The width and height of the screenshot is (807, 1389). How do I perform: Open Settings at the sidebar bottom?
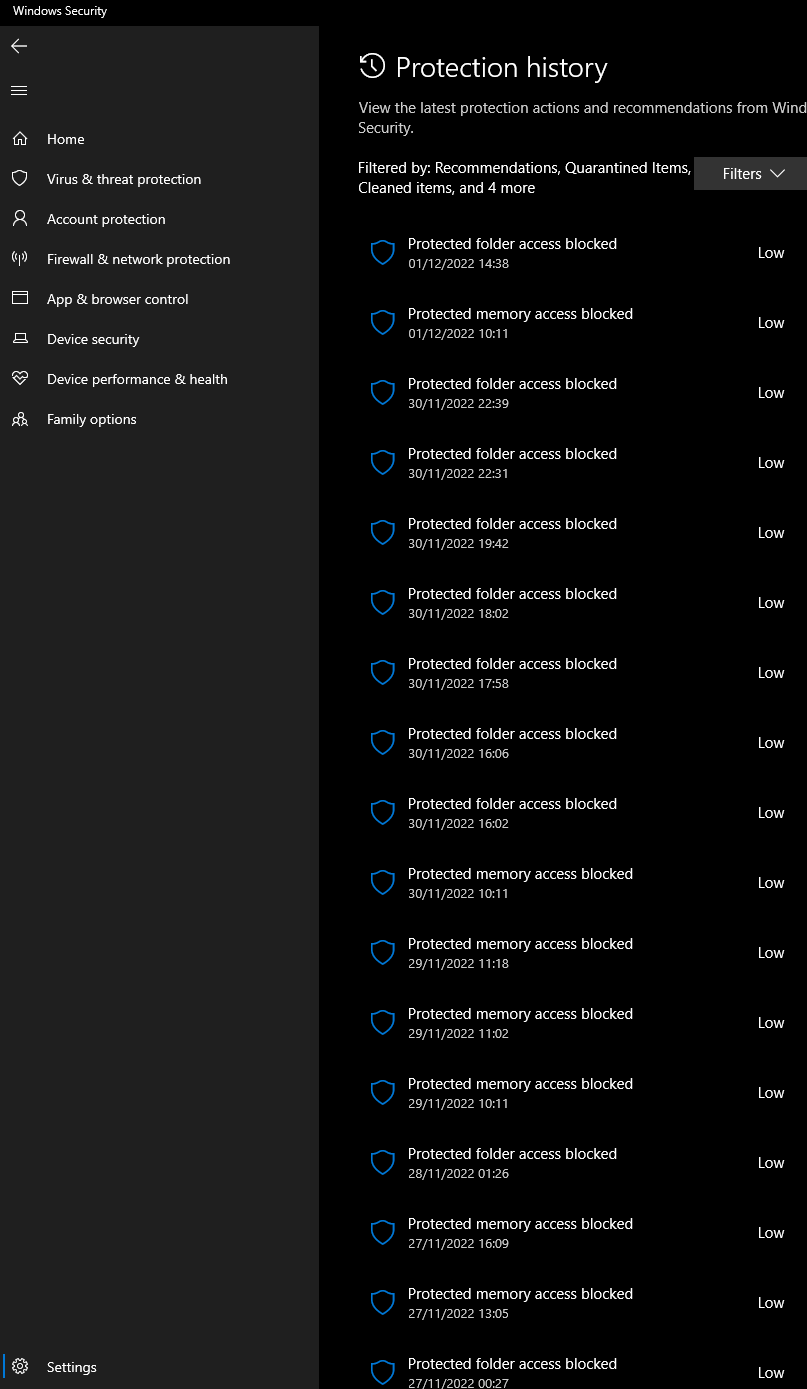click(160, 1367)
